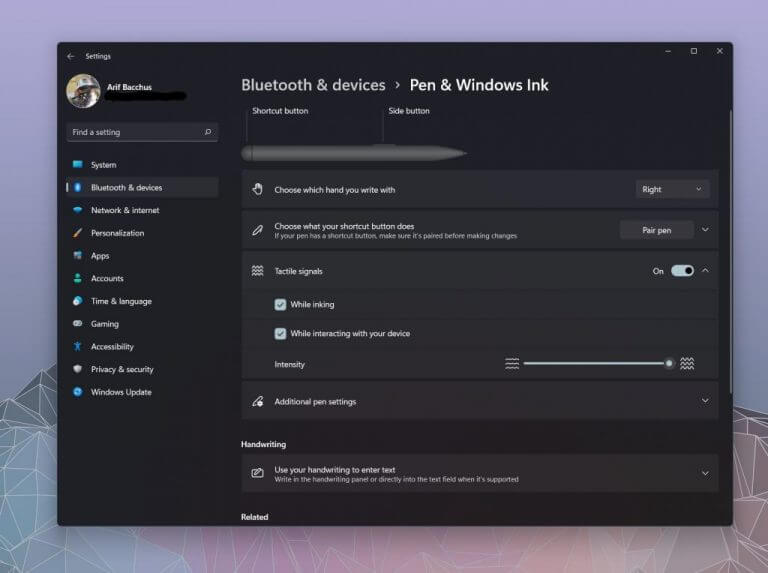This screenshot has height=573, width=768.
Task: Select Time & language
Action: click(143, 301)
